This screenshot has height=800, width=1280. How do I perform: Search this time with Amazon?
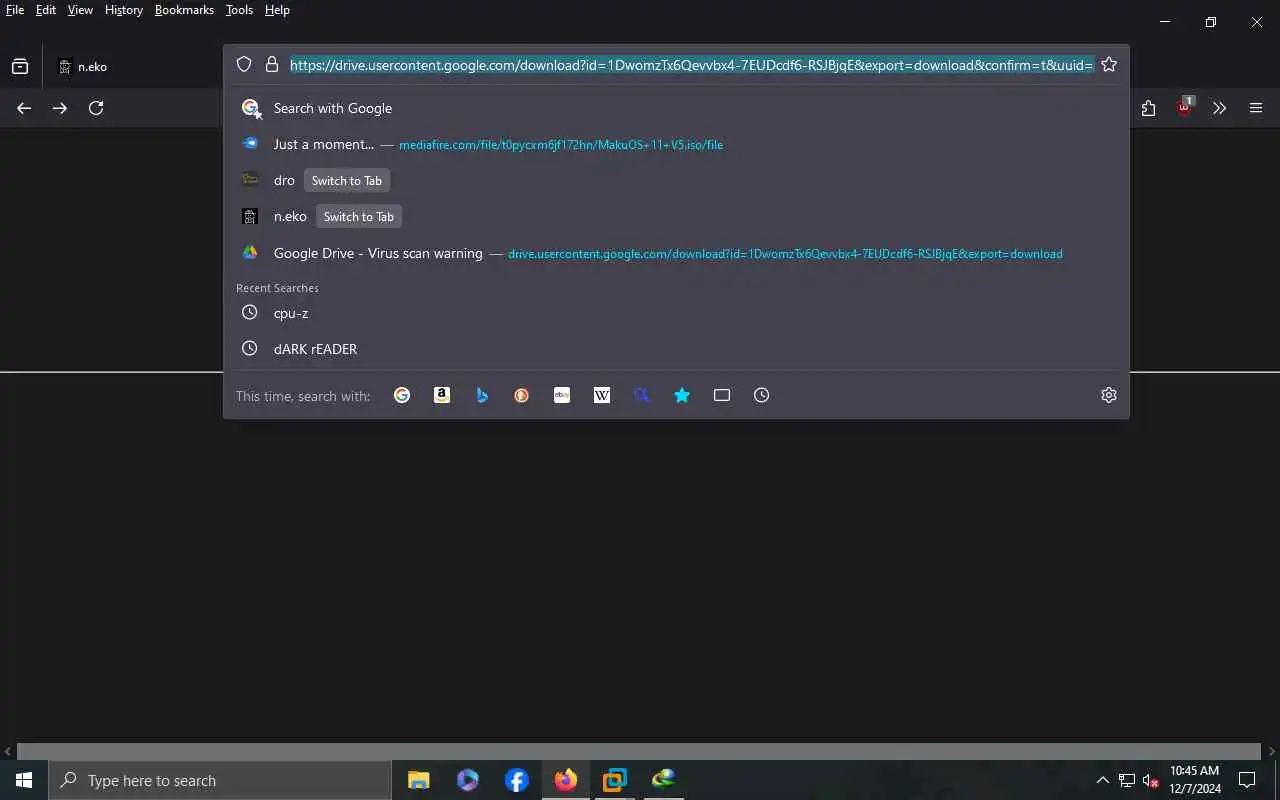442,395
